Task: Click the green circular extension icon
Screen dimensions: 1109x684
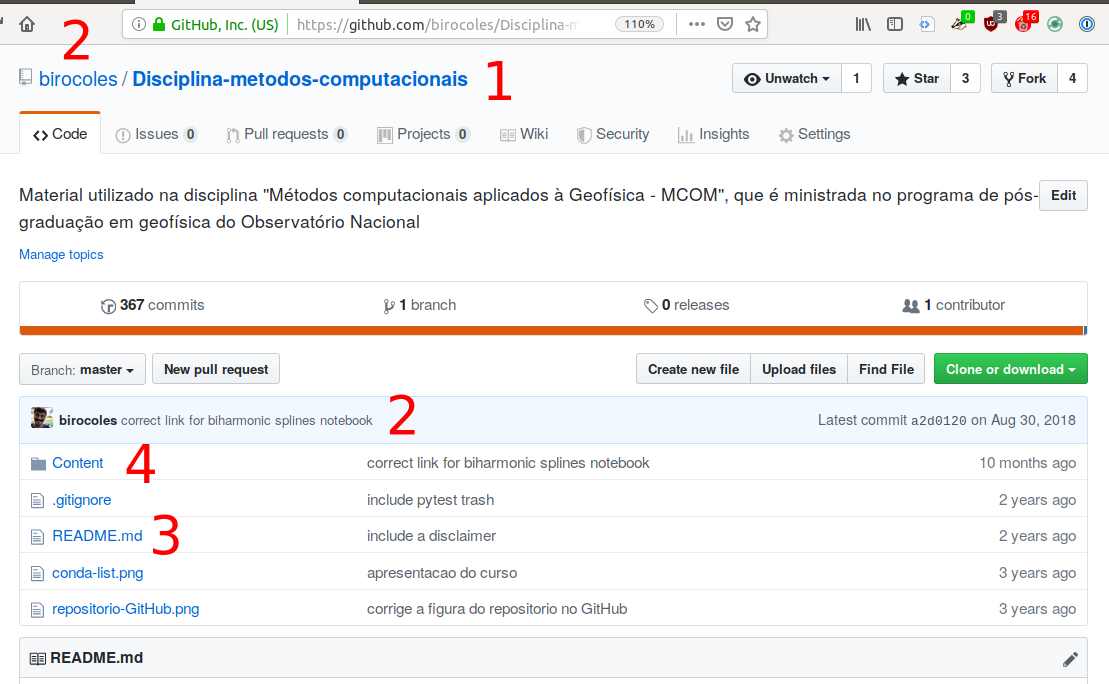Action: click(1055, 25)
